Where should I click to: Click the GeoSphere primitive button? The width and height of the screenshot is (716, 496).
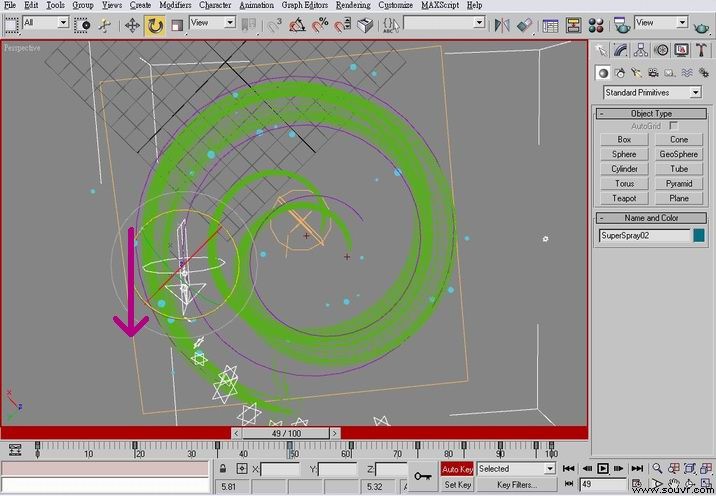pyautogui.click(x=679, y=154)
